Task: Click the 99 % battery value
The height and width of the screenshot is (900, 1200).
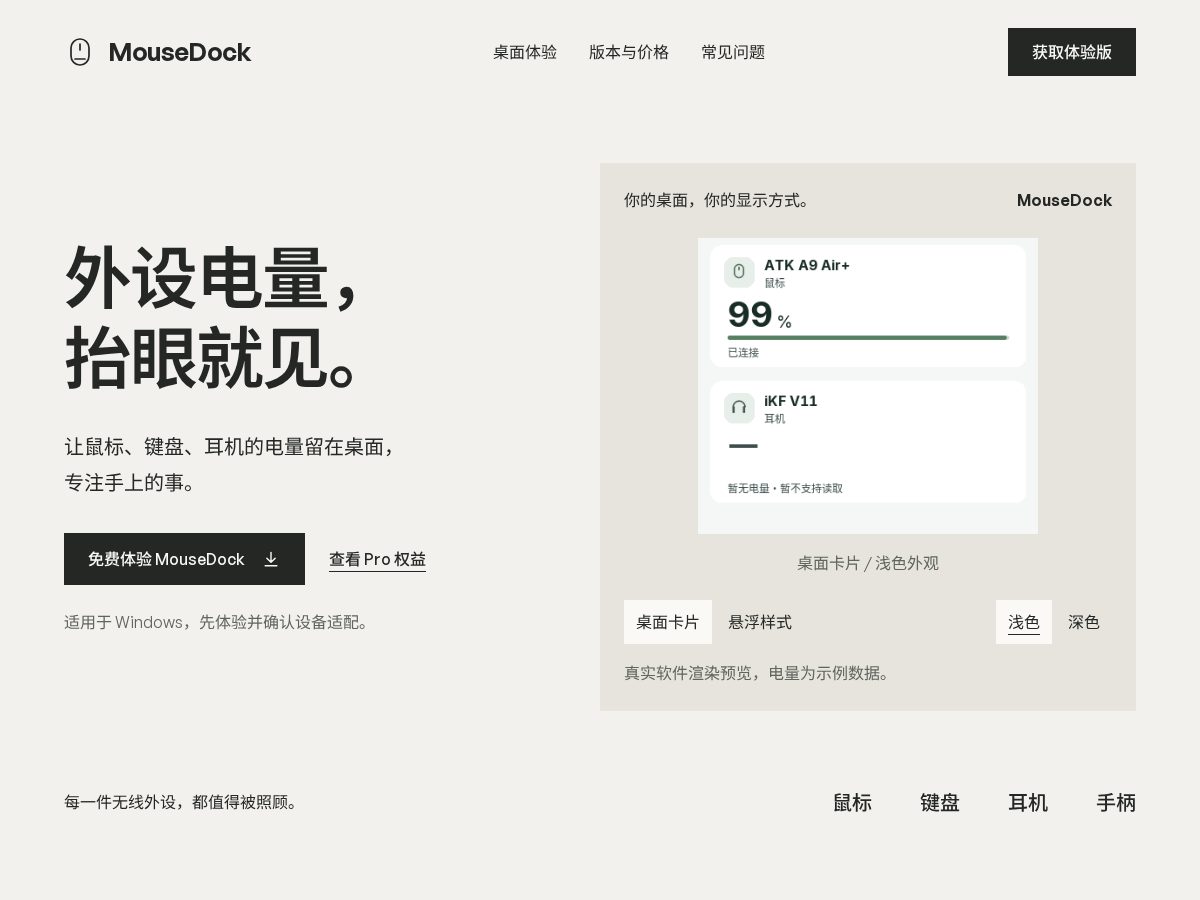Action: tap(760, 316)
